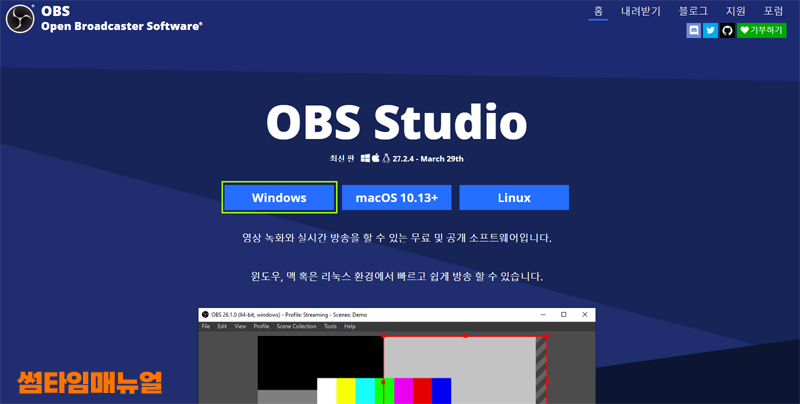Maximize the OBS 26.1.0 preview window
Screen dimensions: 800x404
[x=564, y=315]
